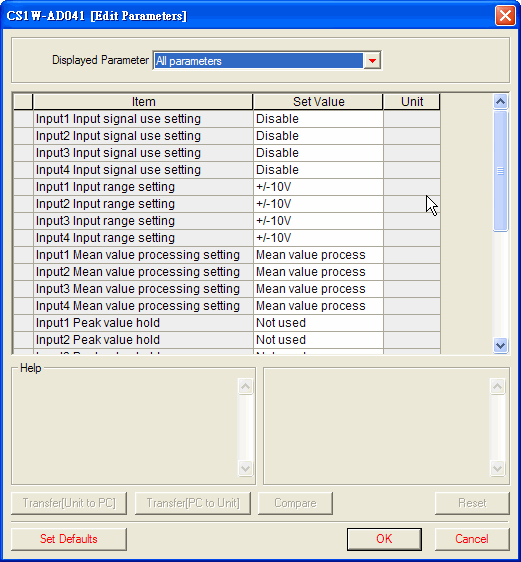Select Input3 Mean value processing set value
Image resolution: width=521 pixels, height=562 pixels.
pos(318,289)
